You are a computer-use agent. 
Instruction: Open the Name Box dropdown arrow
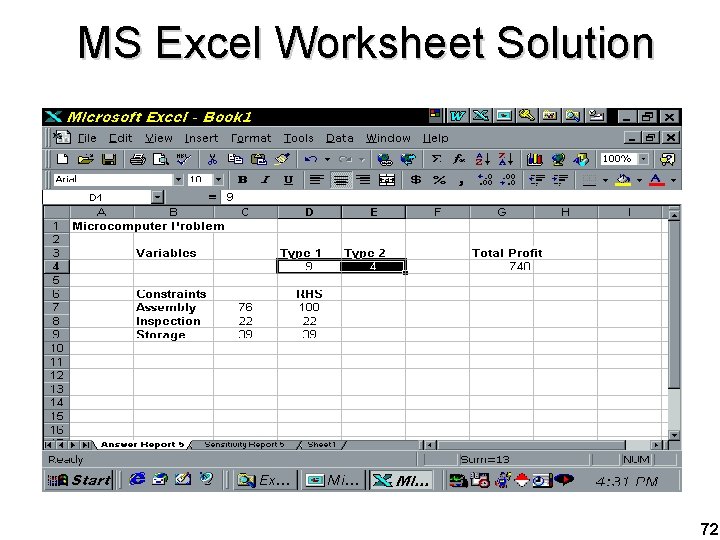pos(158,197)
